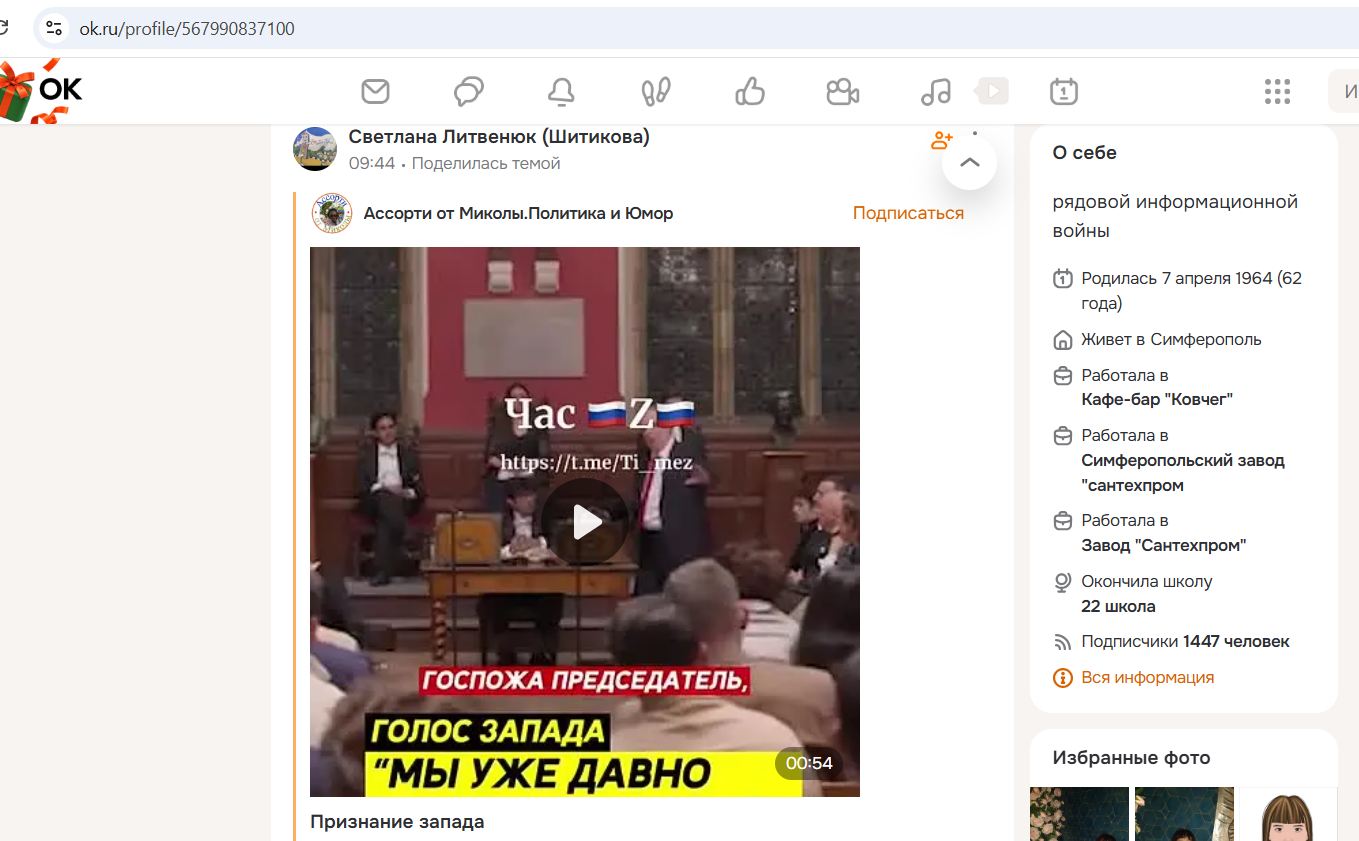Open Music note icon

(x=935, y=92)
